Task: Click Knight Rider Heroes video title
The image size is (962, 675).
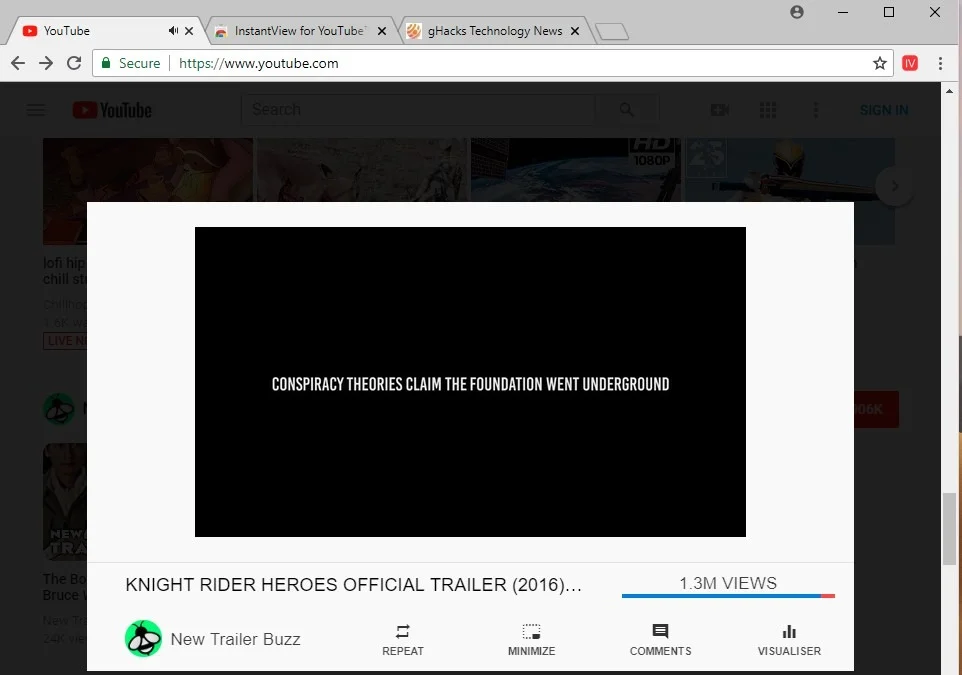Action: (353, 584)
